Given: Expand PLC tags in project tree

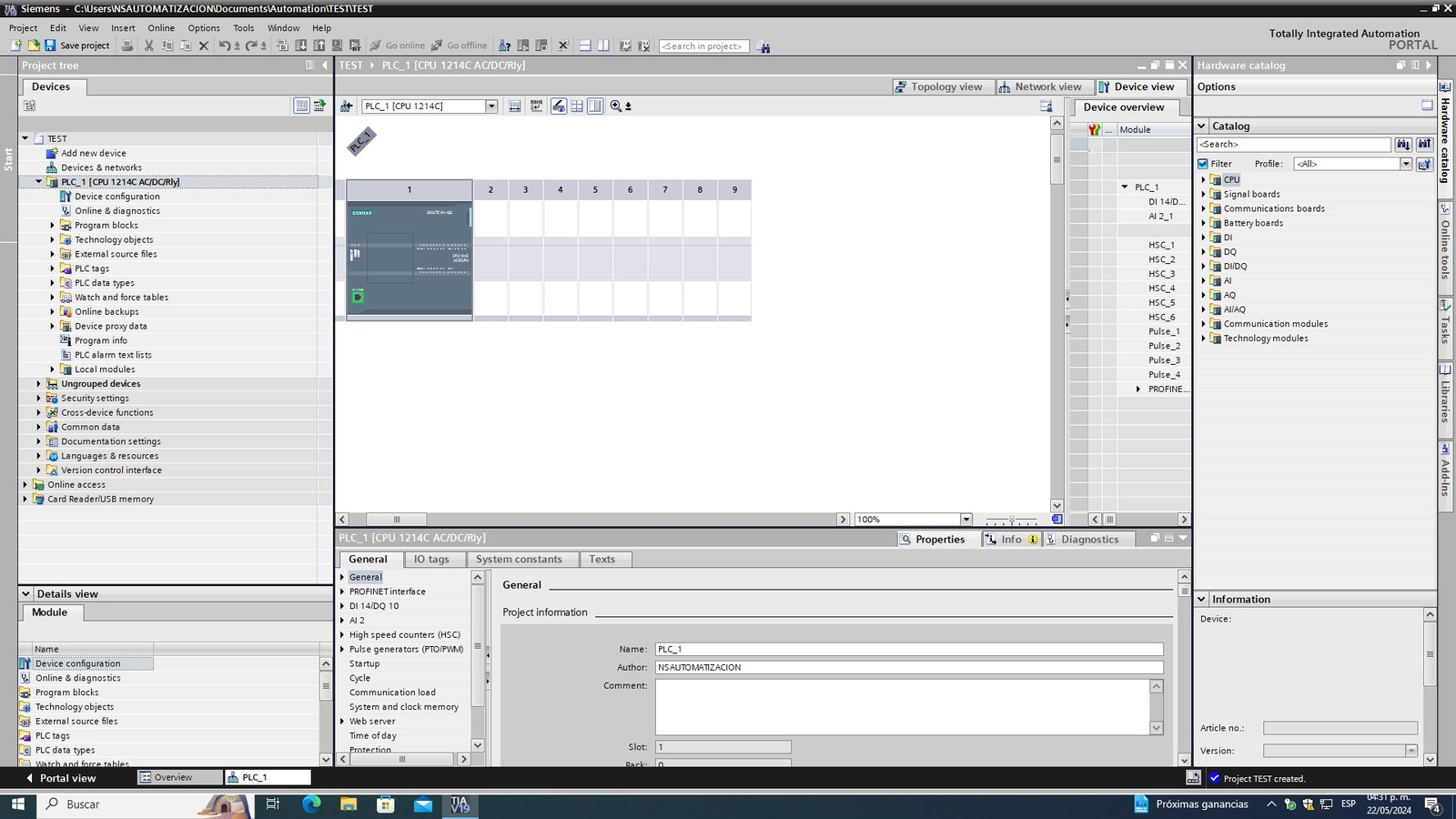Looking at the screenshot, I should pyautogui.click(x=52, y=269).
